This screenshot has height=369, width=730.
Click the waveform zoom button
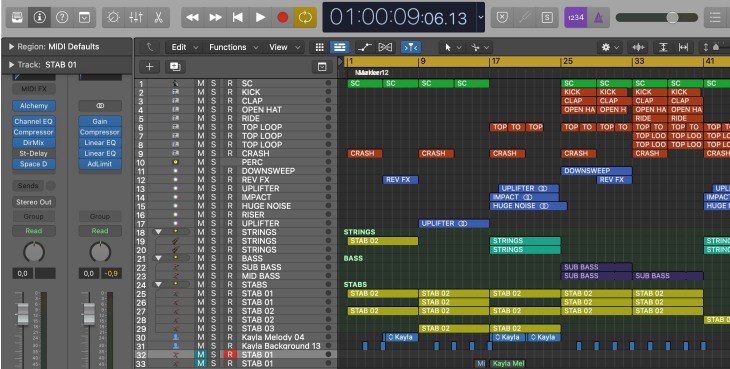638,47
